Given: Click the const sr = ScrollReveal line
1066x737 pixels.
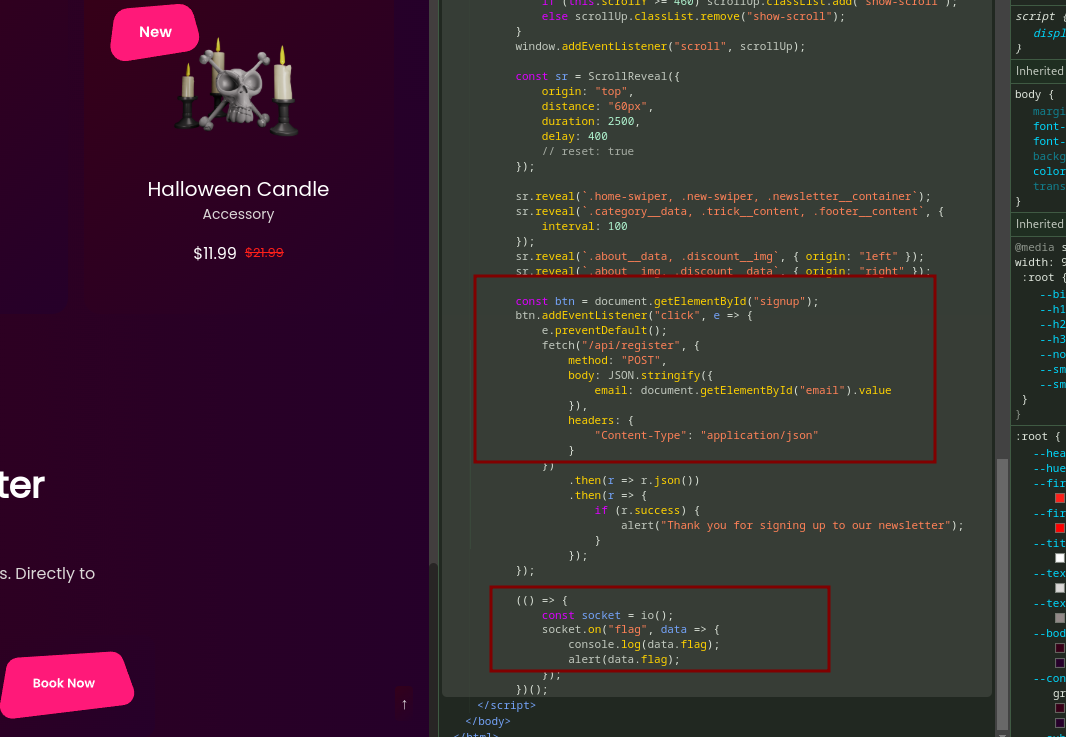Looking at the screenshot, I should (598, 76).
